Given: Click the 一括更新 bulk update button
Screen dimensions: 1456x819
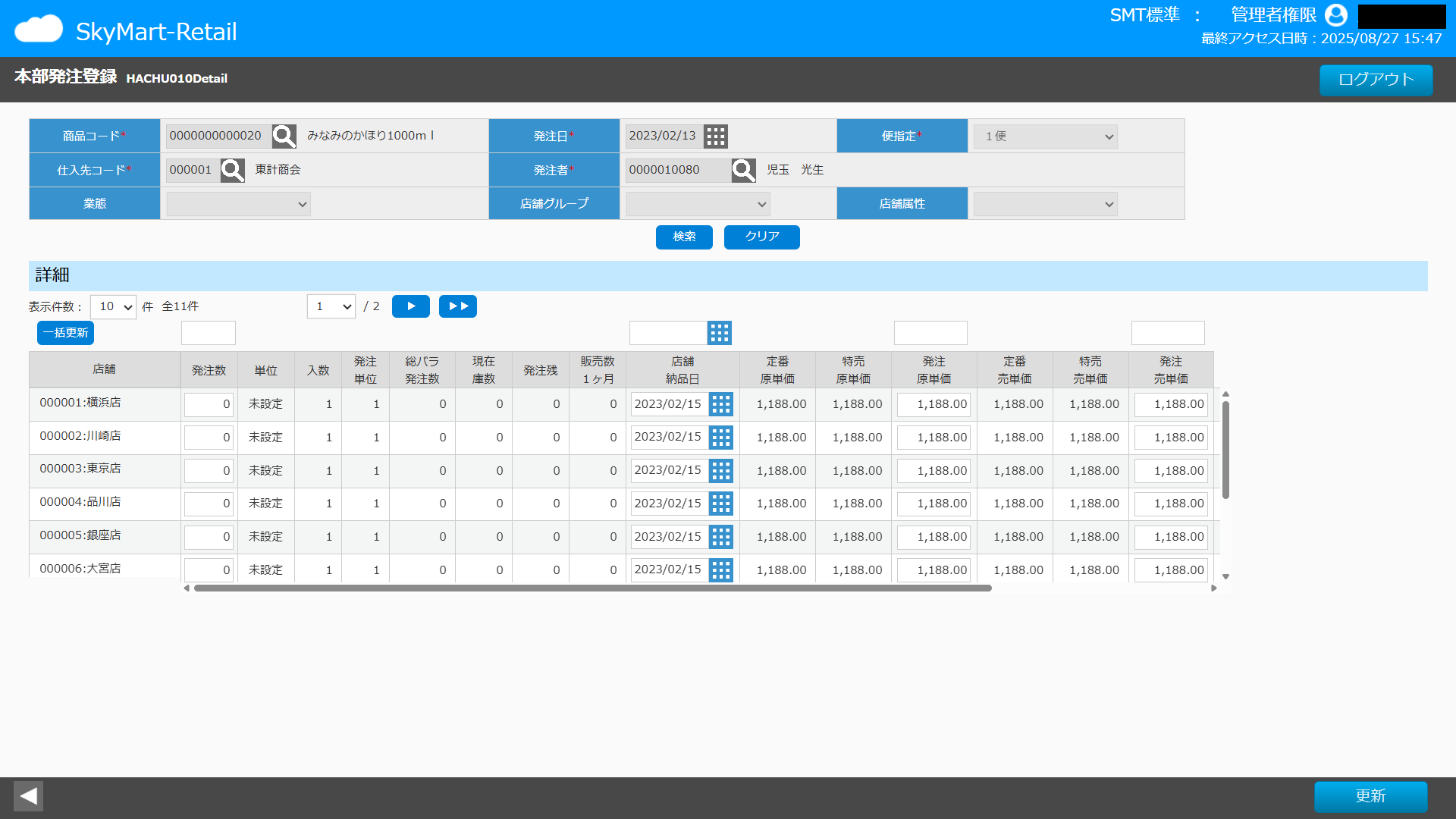Looking at the screenshot, I should coord(65,333).
